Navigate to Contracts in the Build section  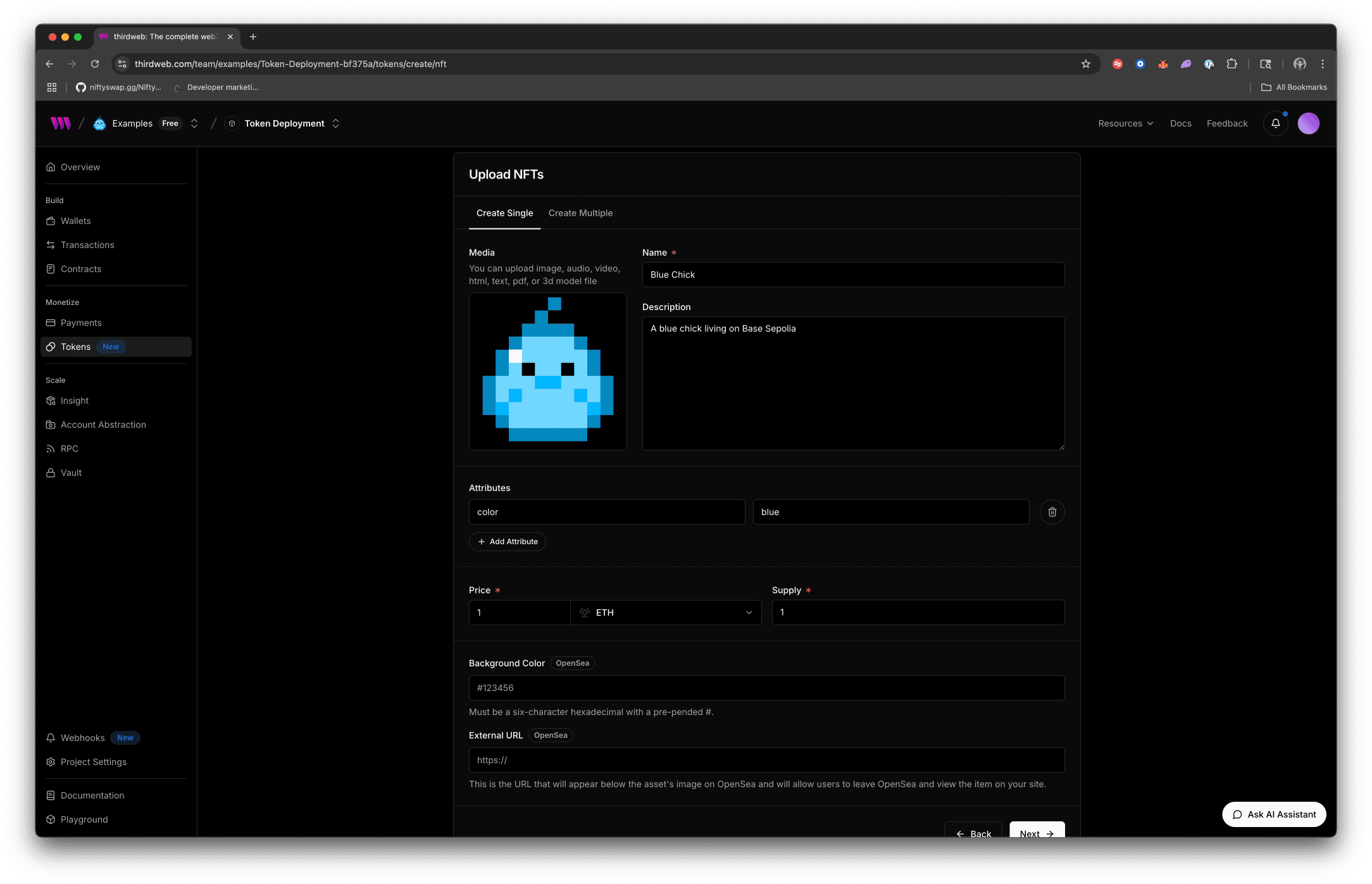tap(81, 269)
